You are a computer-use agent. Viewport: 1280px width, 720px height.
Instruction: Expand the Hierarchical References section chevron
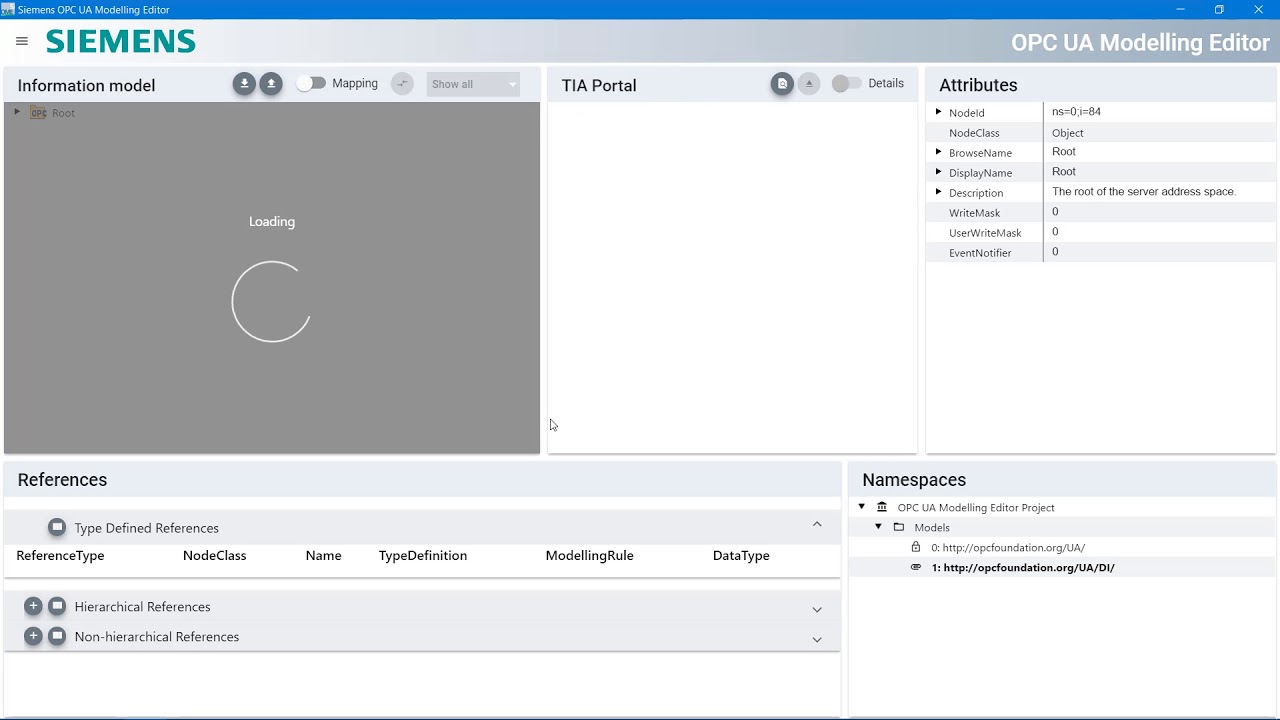817,609
